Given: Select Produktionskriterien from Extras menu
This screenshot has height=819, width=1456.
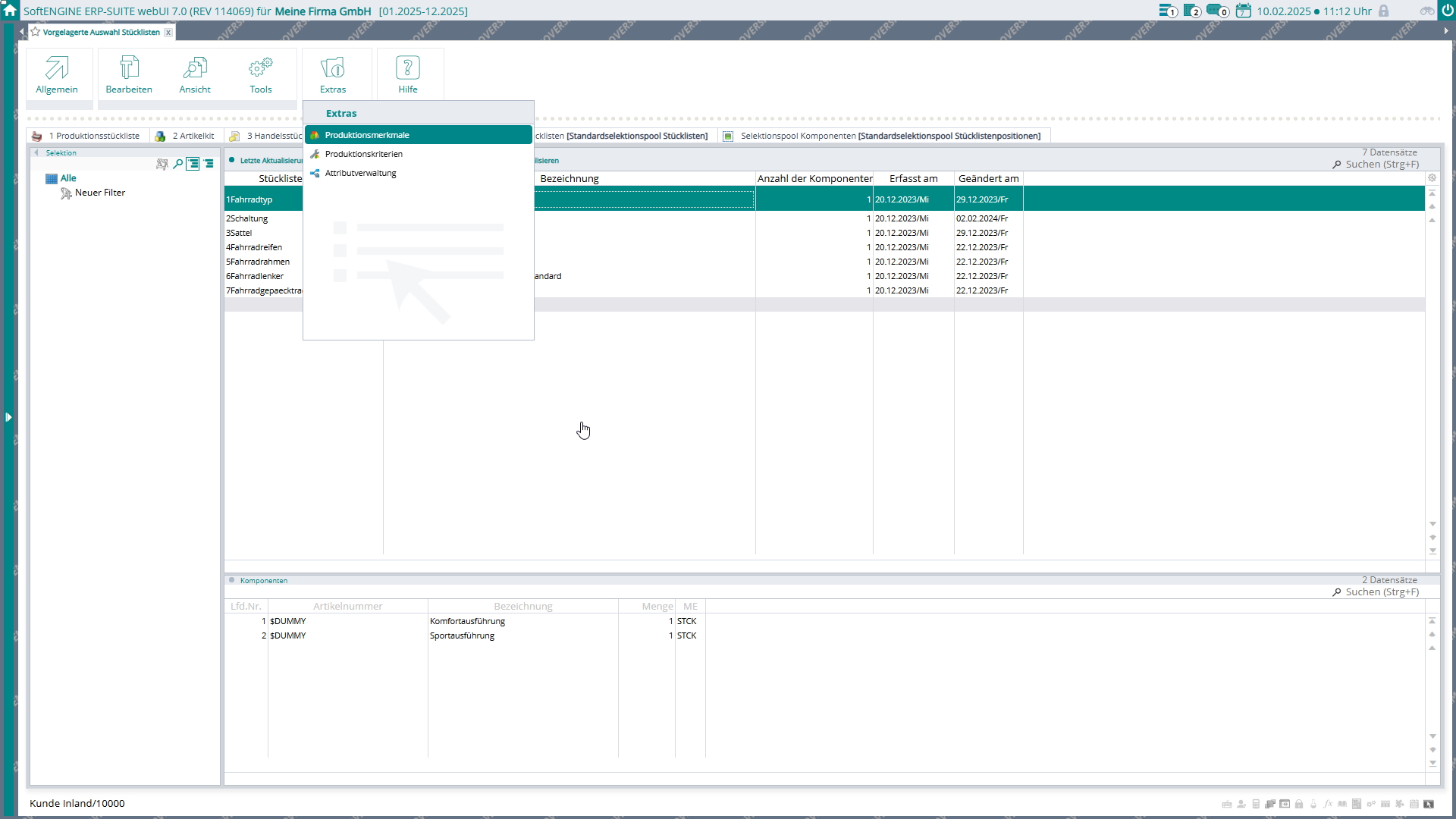Looking at the screenshot, I should point(363,154).
